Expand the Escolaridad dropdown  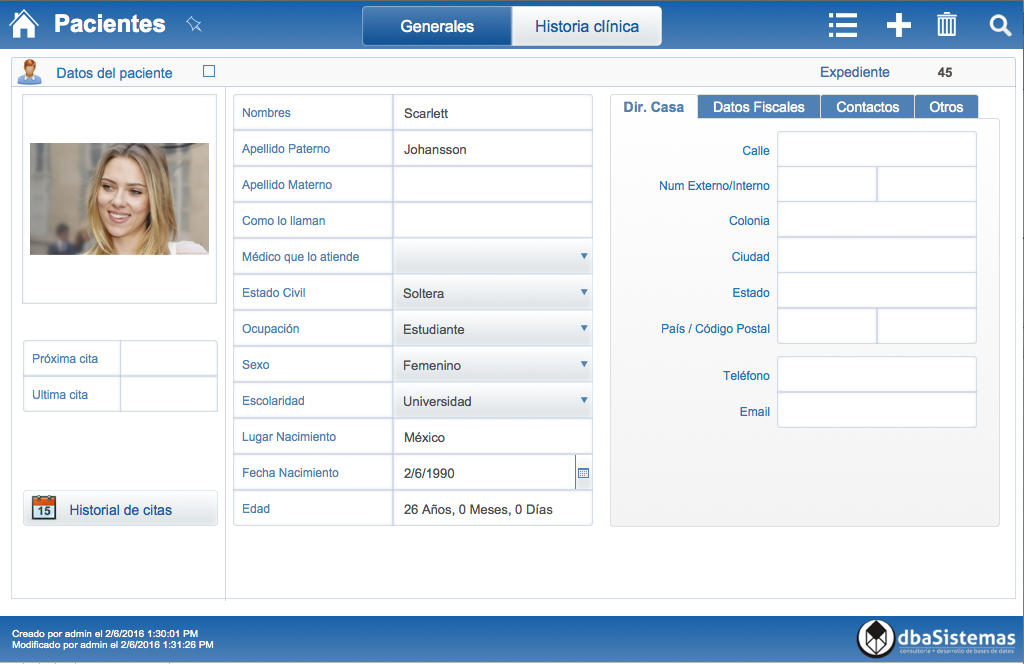[x=584, y=401]
